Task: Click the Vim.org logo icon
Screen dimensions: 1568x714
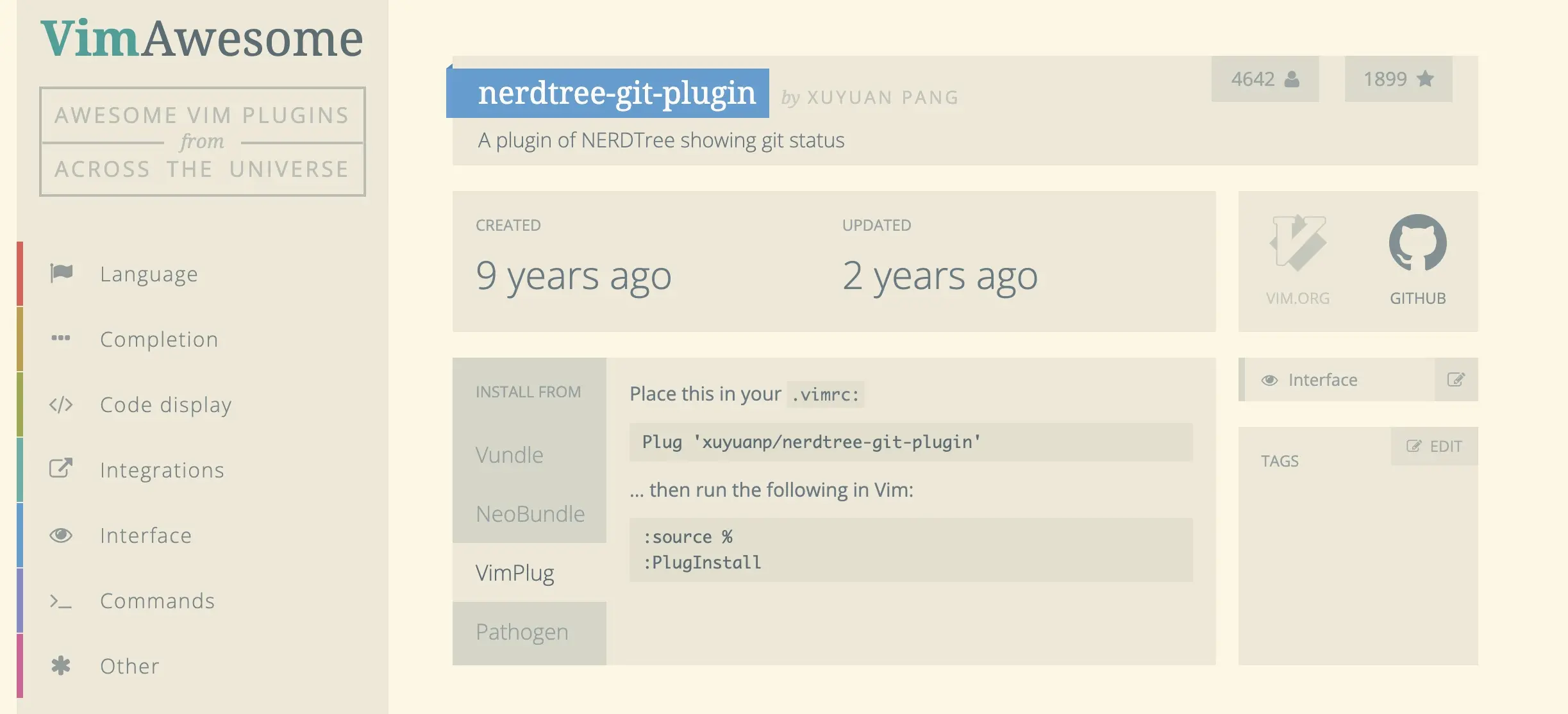Action: click(1297, 244)
